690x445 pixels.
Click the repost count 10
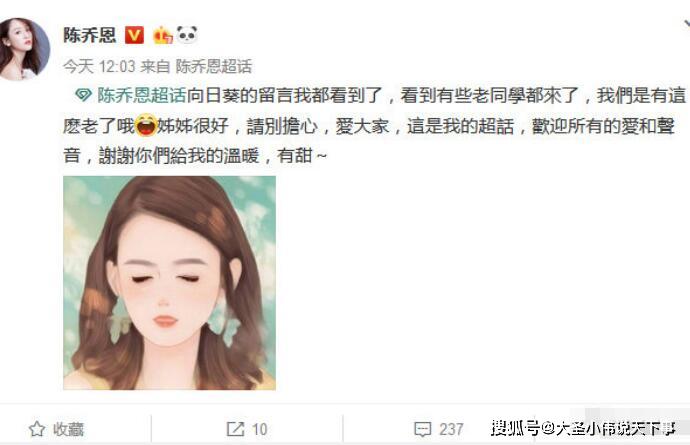[260, 429]
